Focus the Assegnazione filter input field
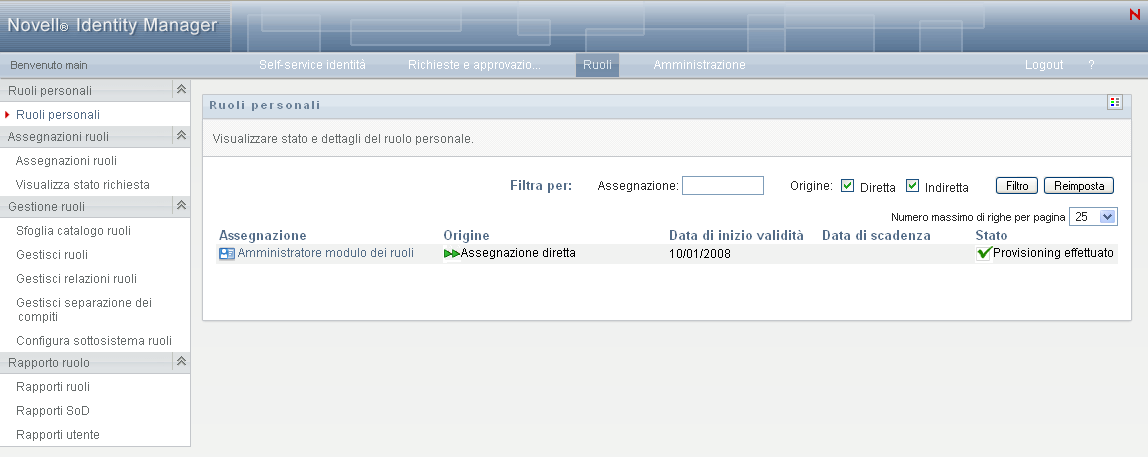The height and width of the screenshot is (457, 1148). [x=723, y=186]
